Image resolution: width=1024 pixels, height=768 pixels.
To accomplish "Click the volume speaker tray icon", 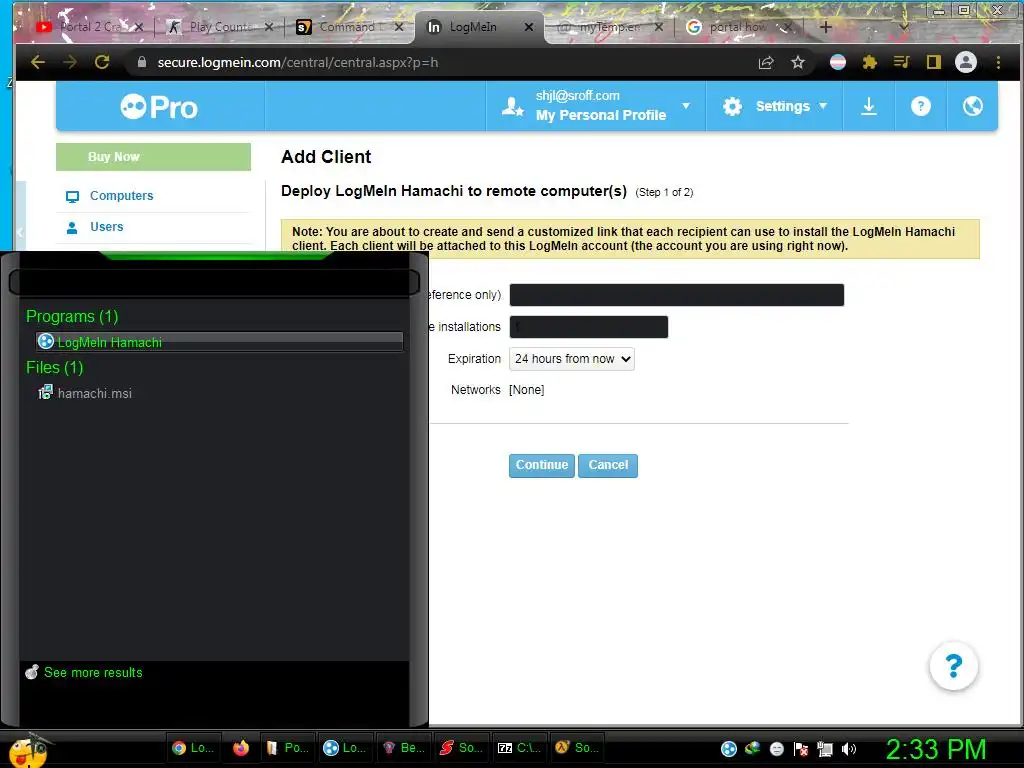I will (848, 749).
